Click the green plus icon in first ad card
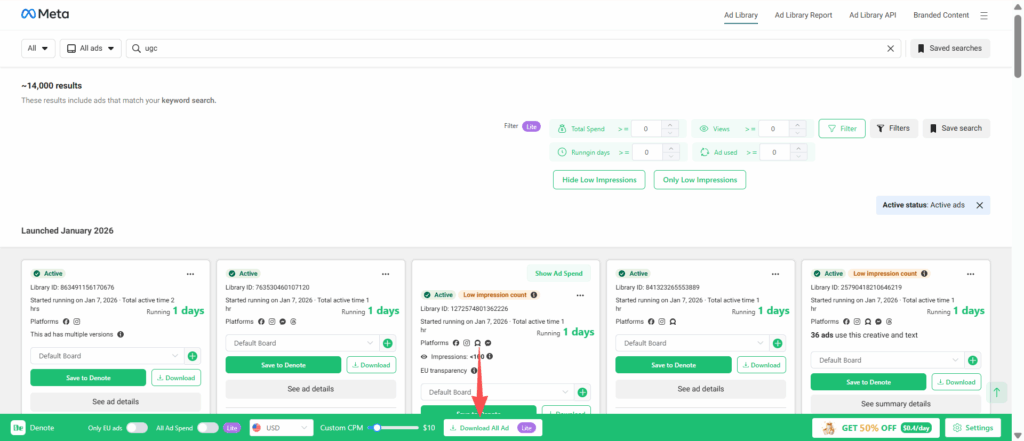This screenshot has width=1024, height=441. click(192, 355)
